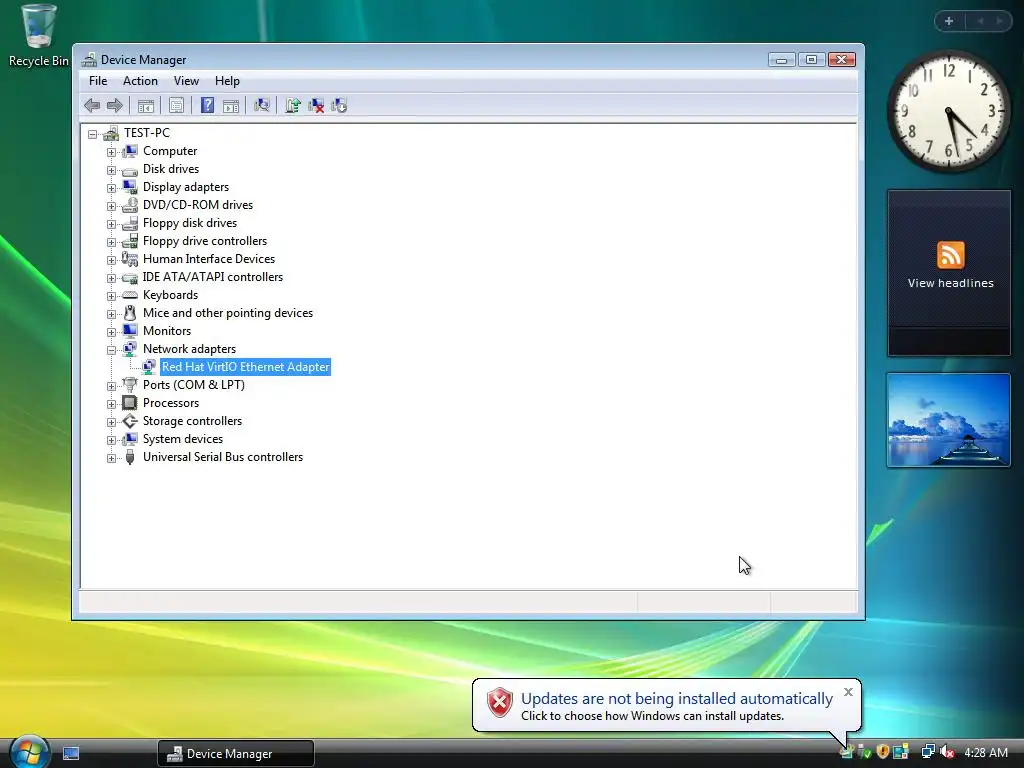
Task: Open Windows Security shield tray icon
Action: [883, 752]
